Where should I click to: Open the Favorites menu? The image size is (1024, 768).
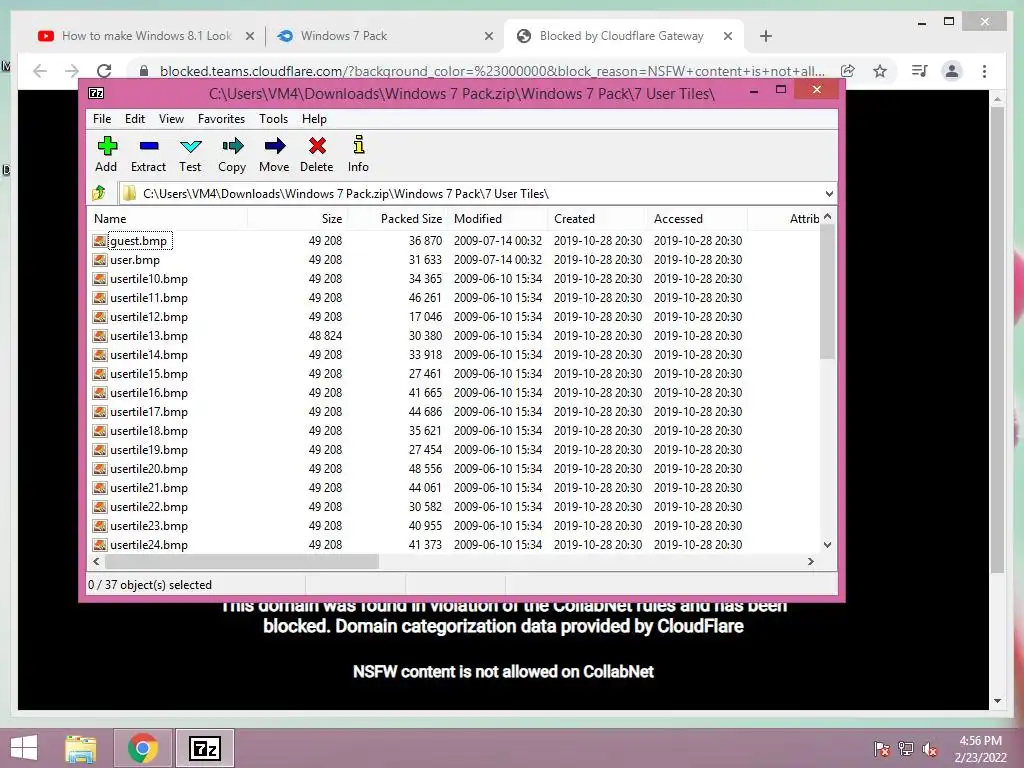221,119
